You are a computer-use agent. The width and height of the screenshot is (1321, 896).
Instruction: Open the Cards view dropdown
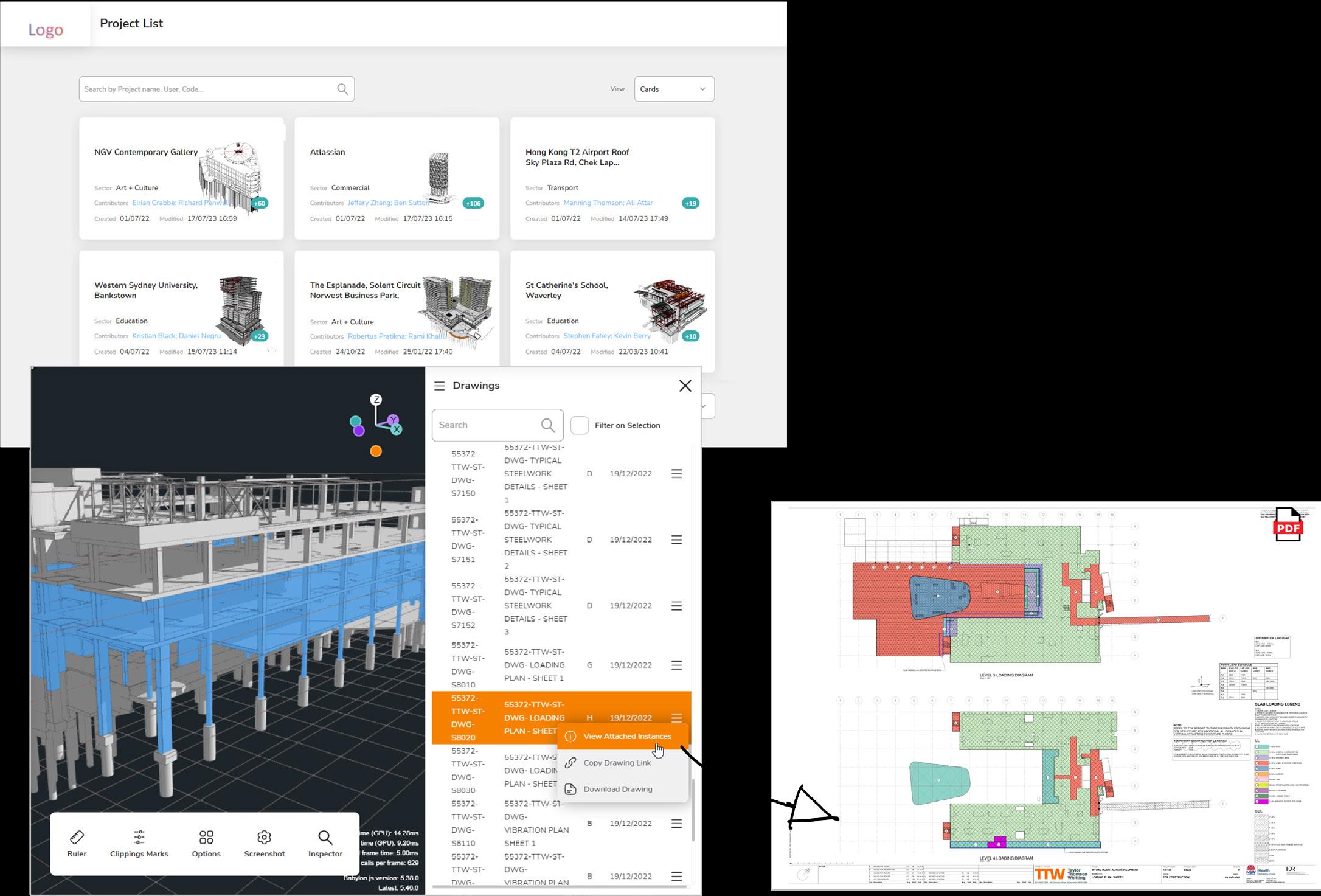point(674,89)
